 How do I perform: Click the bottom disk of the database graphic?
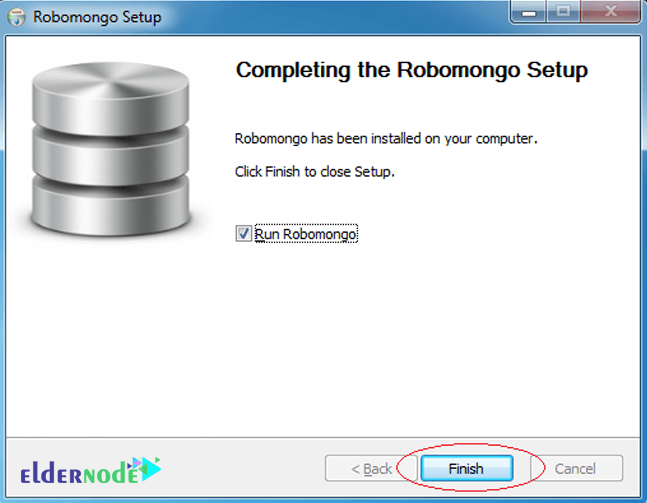(111, 206)
